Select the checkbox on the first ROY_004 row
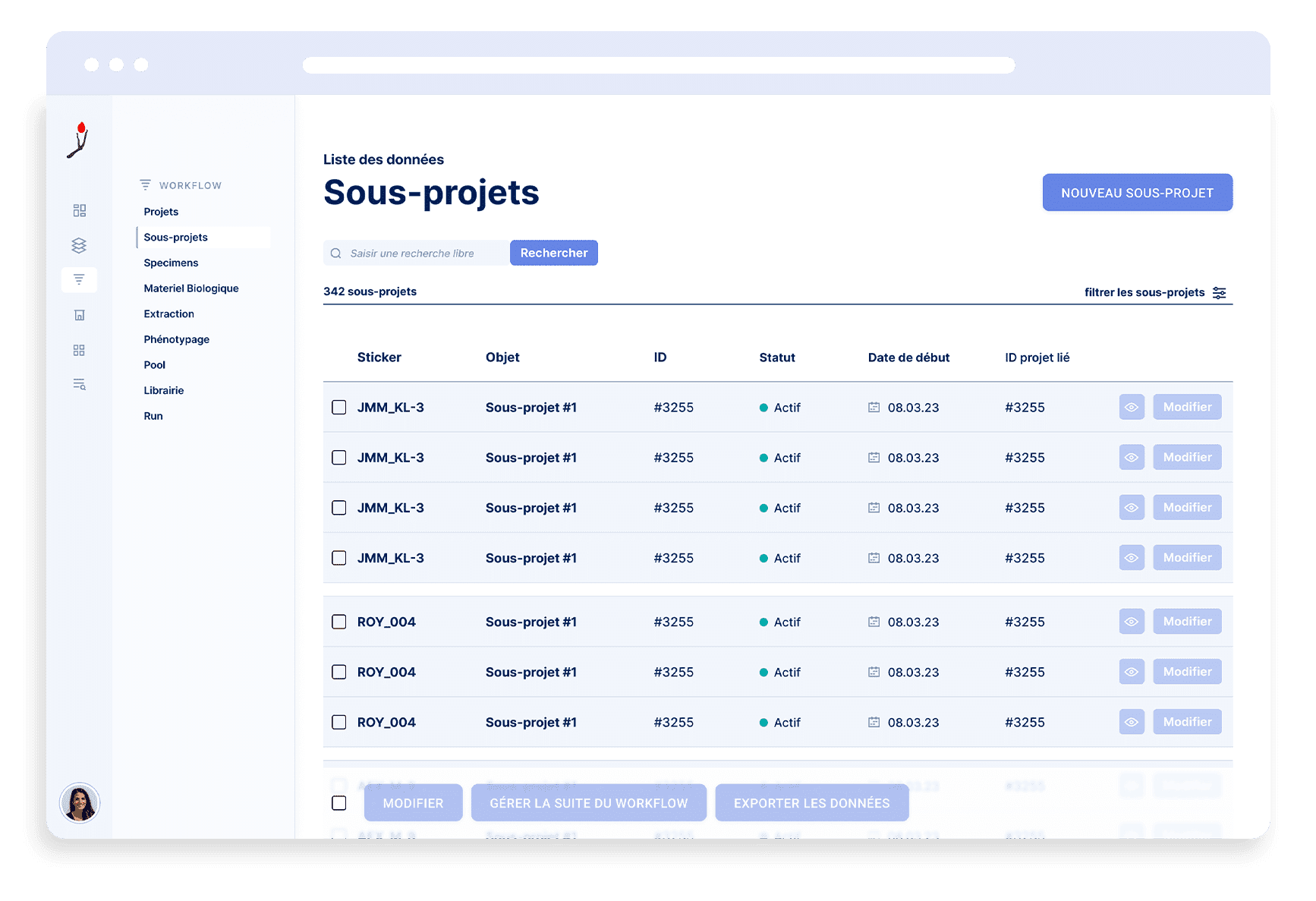Image resolution: width=1316 pixels, height=901 pixels. click(338, 621)
